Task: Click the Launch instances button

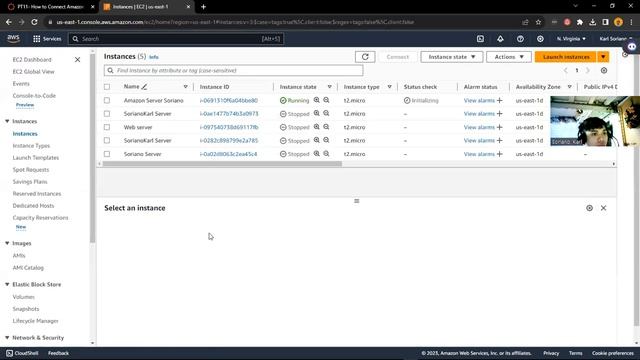Action: (x=566, y=57)
